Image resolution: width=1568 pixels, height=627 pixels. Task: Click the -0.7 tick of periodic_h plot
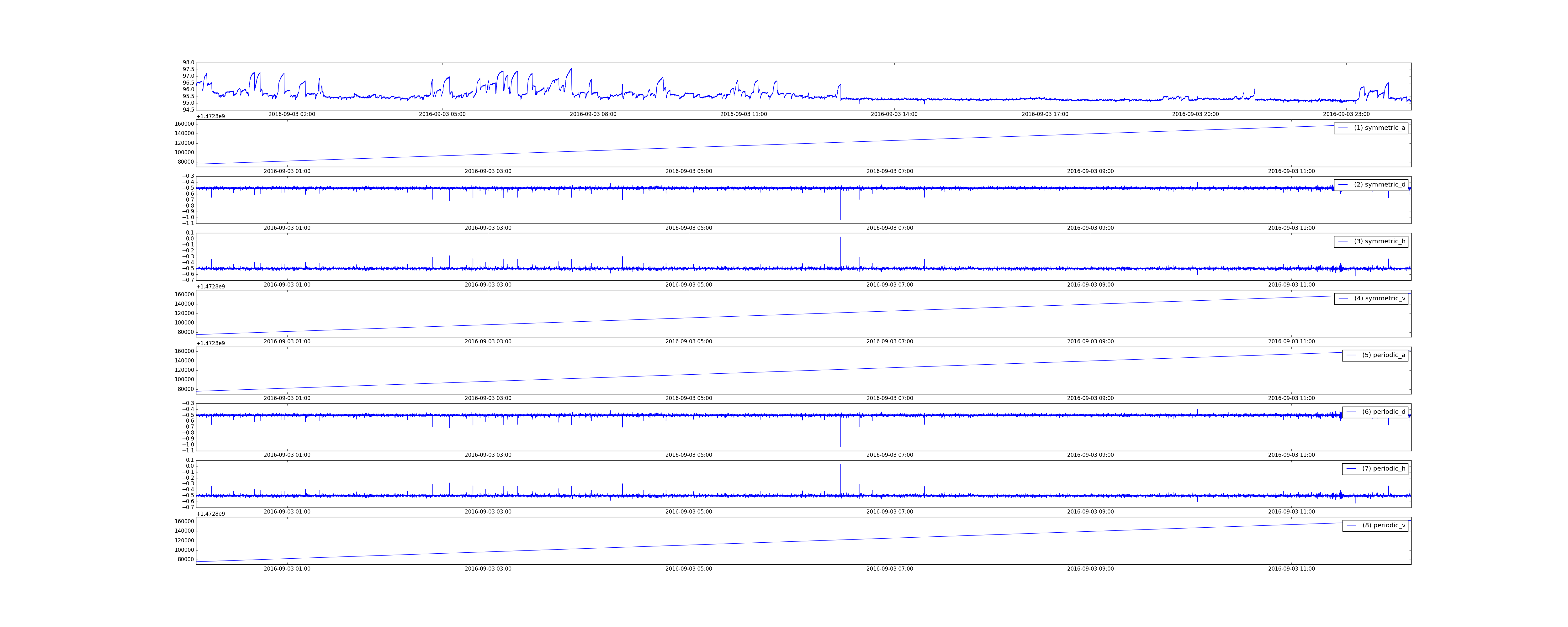click(x=188, y=507)
